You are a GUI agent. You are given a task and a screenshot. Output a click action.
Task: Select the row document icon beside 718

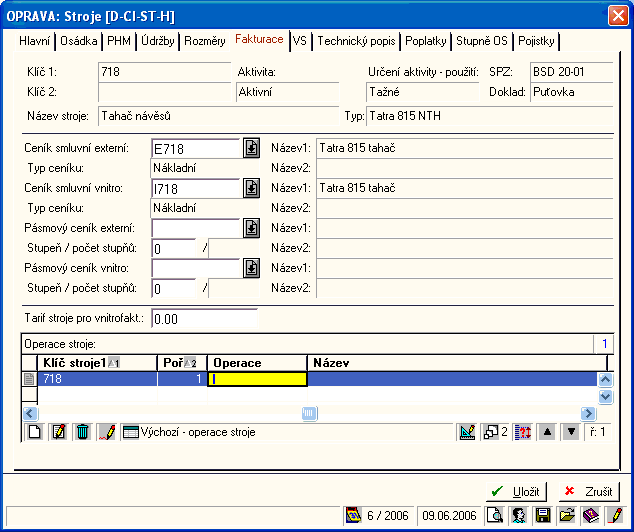click(x=29, y=379)
